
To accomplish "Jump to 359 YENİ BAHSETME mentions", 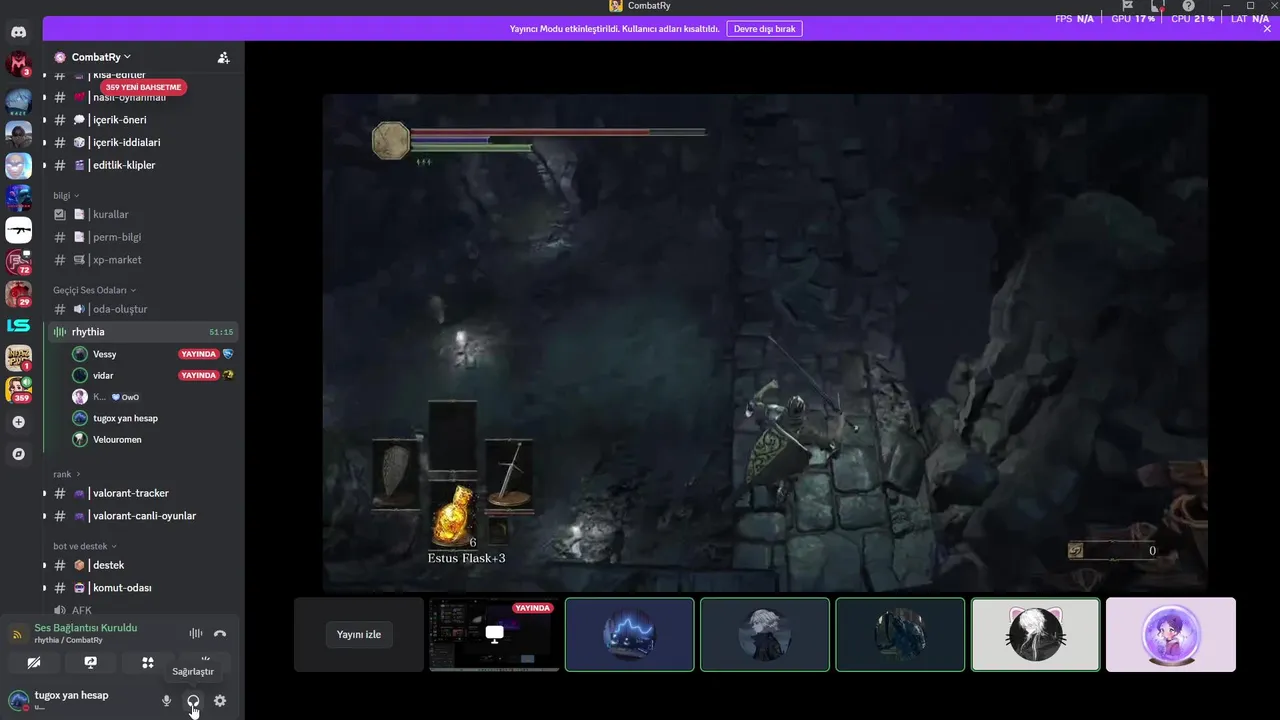I will 144,87.
